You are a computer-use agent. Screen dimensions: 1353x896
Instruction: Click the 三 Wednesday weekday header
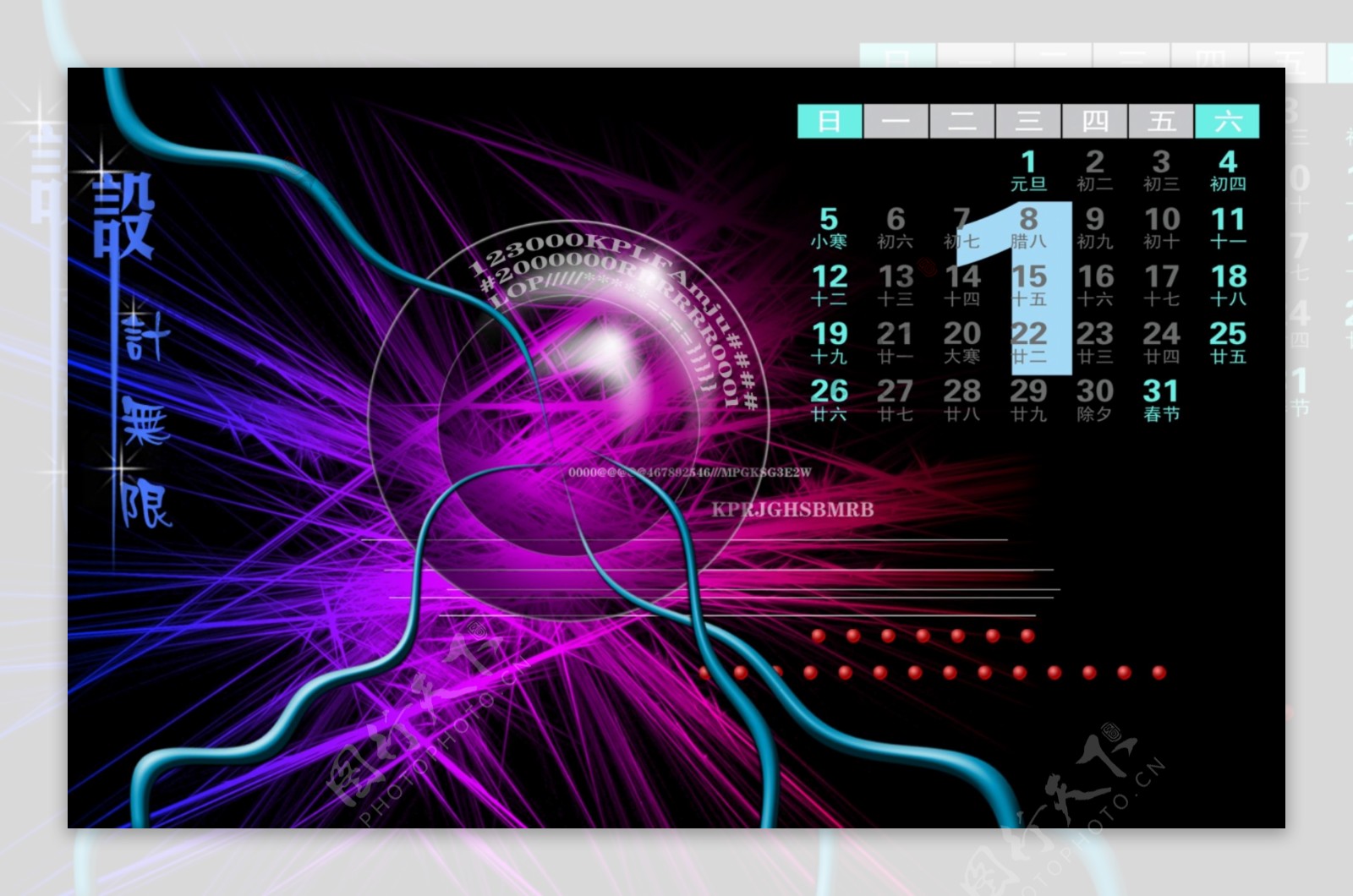(1028, 121)
